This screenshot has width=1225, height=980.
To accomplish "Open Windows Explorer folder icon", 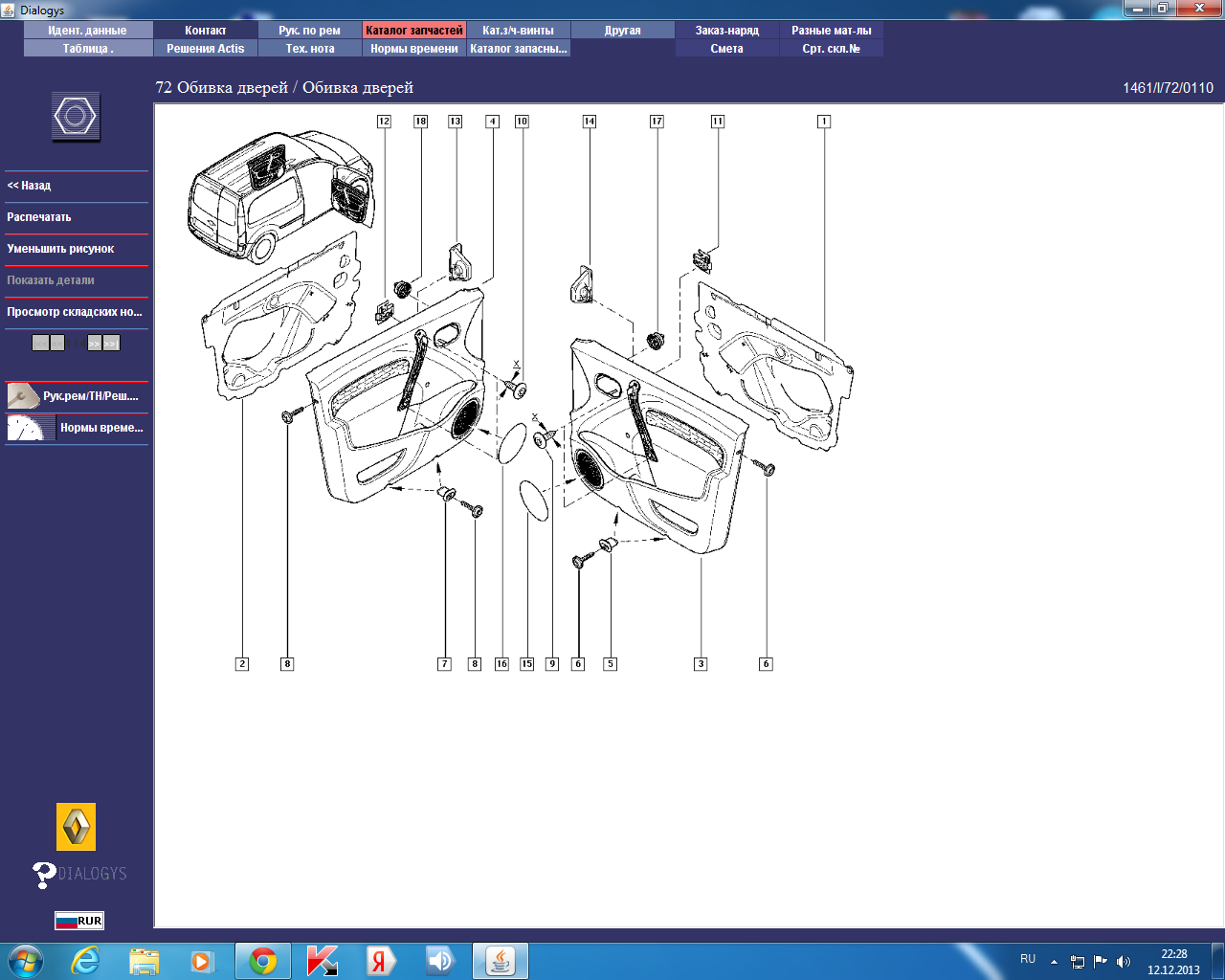I will point(145,961).
